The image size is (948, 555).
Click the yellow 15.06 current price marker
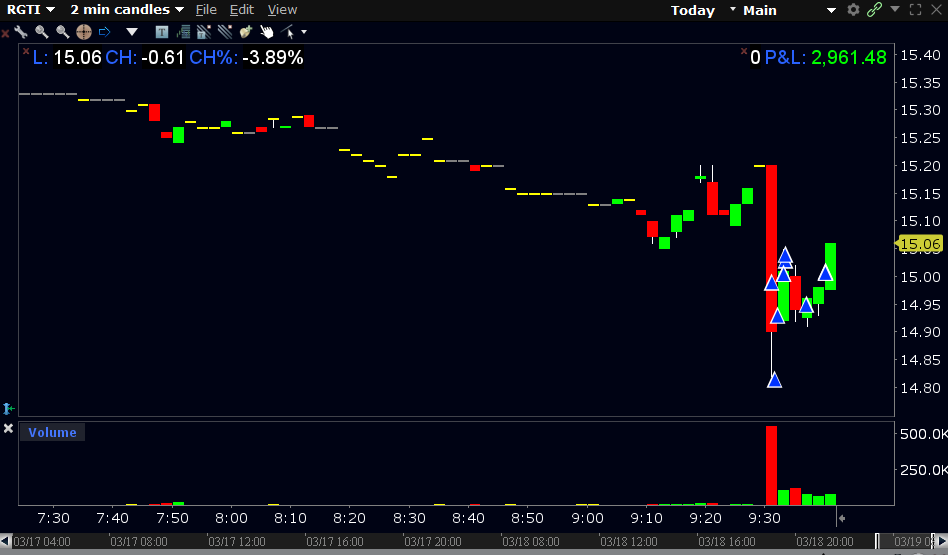point(919,244)
